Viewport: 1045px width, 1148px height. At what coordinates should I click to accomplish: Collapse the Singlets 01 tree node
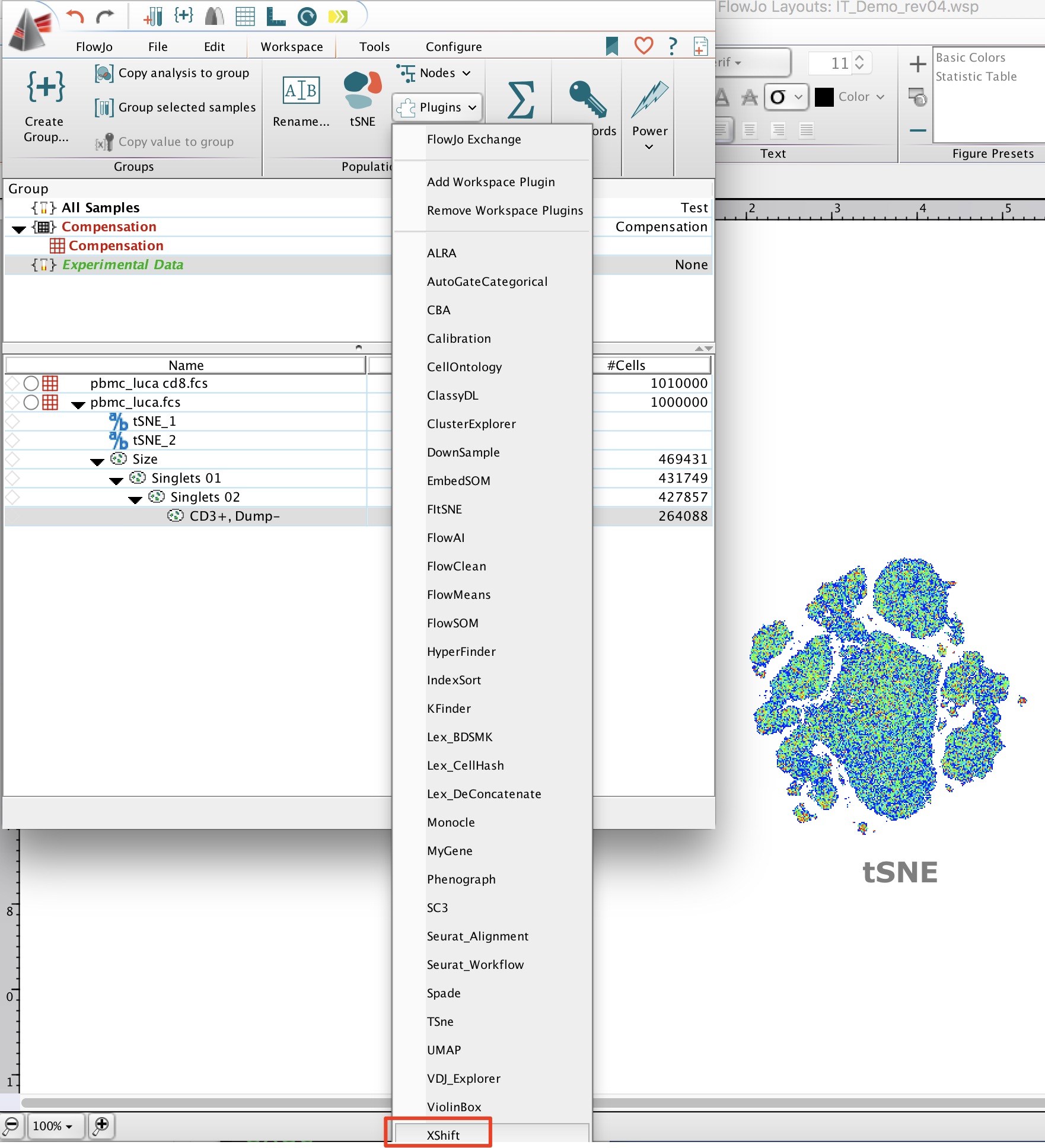[116, 480]
